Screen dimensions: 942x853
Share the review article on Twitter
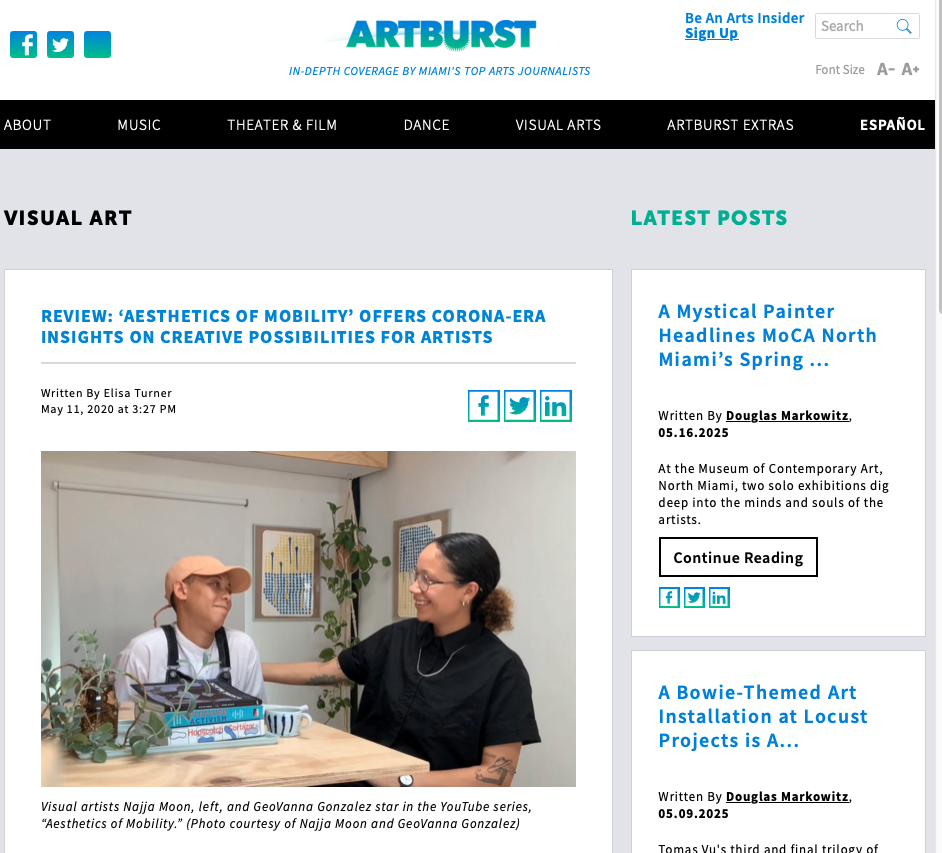pyautogui.click(x=520, y=406)
